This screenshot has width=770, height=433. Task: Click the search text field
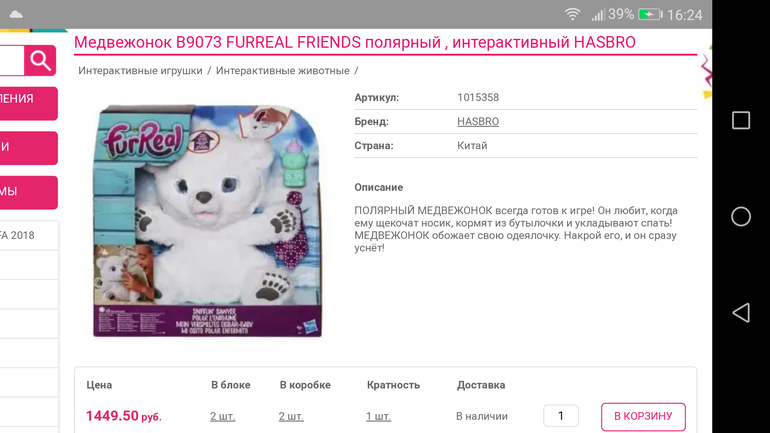12,60
